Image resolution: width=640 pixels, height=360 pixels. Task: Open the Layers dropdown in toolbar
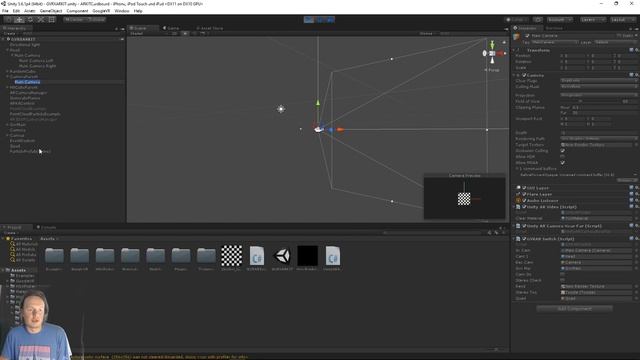[593, 20]
